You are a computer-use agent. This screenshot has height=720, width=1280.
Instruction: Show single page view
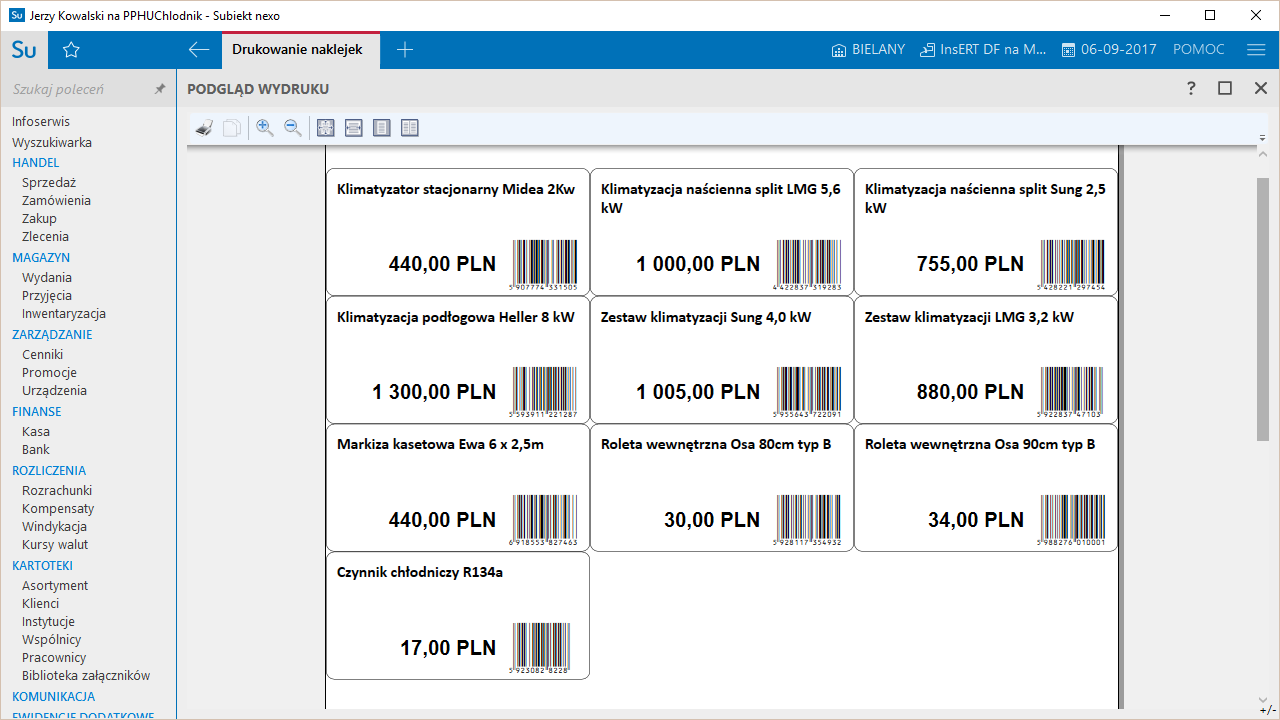[381, 128]
